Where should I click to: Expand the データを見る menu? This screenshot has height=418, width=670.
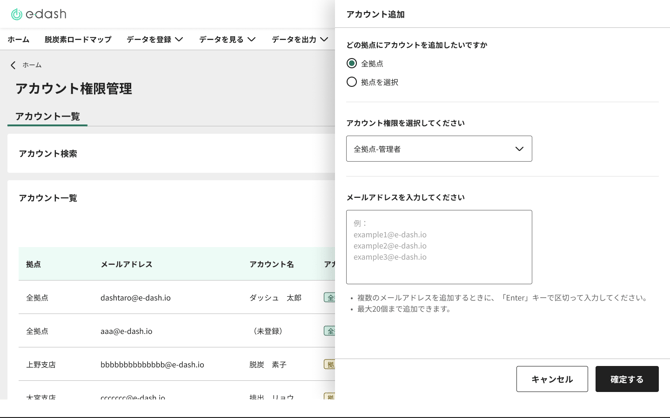tap(227, 39)
